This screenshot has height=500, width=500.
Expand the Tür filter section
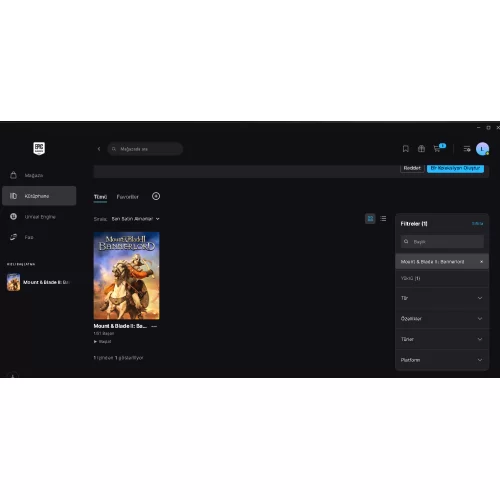[442, 298]
